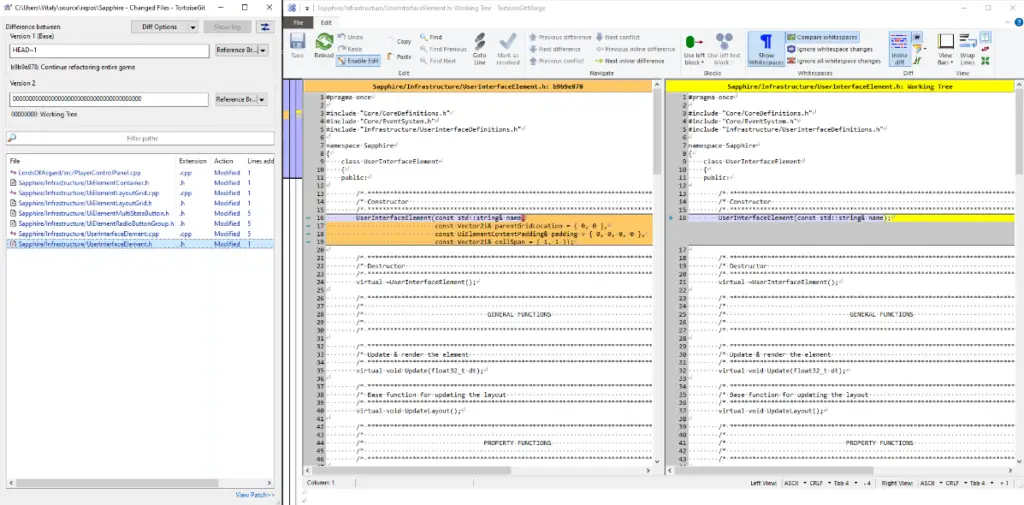
Task: Toggle Wrap Lines
Action: pyautogui.click(x=968, y=49)
